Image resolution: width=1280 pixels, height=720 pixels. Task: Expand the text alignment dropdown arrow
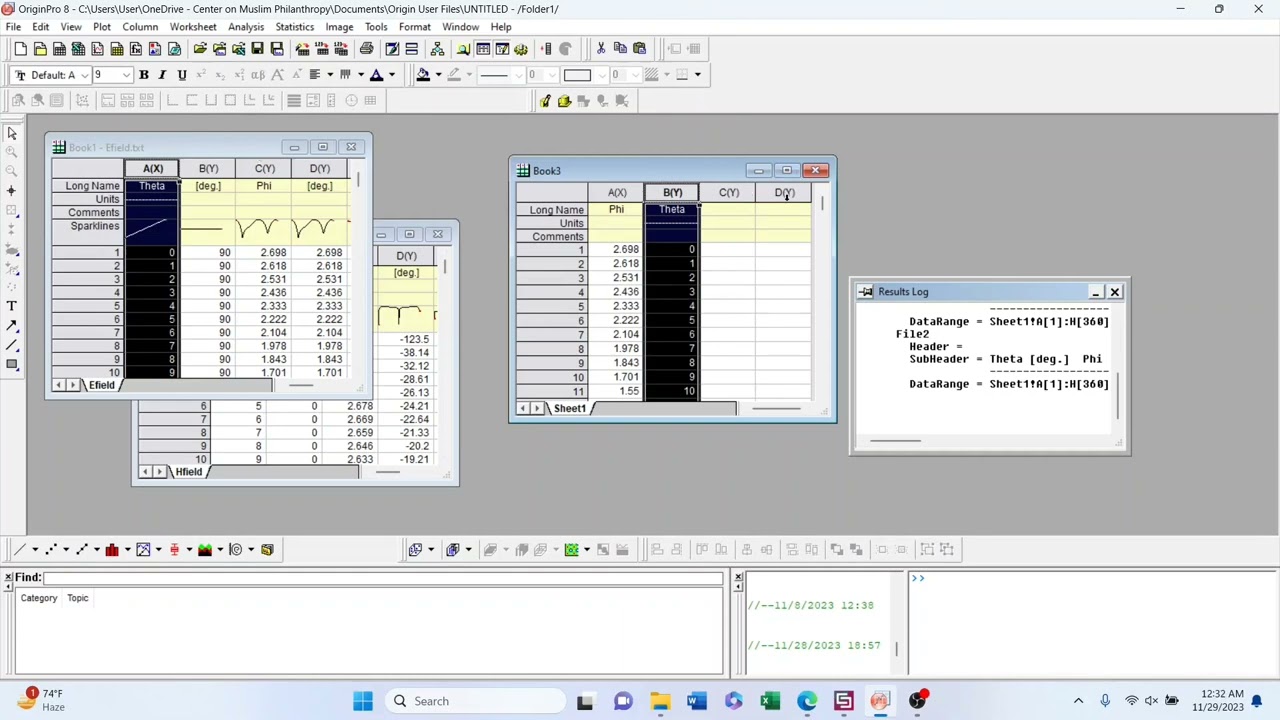click(x=329, y=75)
